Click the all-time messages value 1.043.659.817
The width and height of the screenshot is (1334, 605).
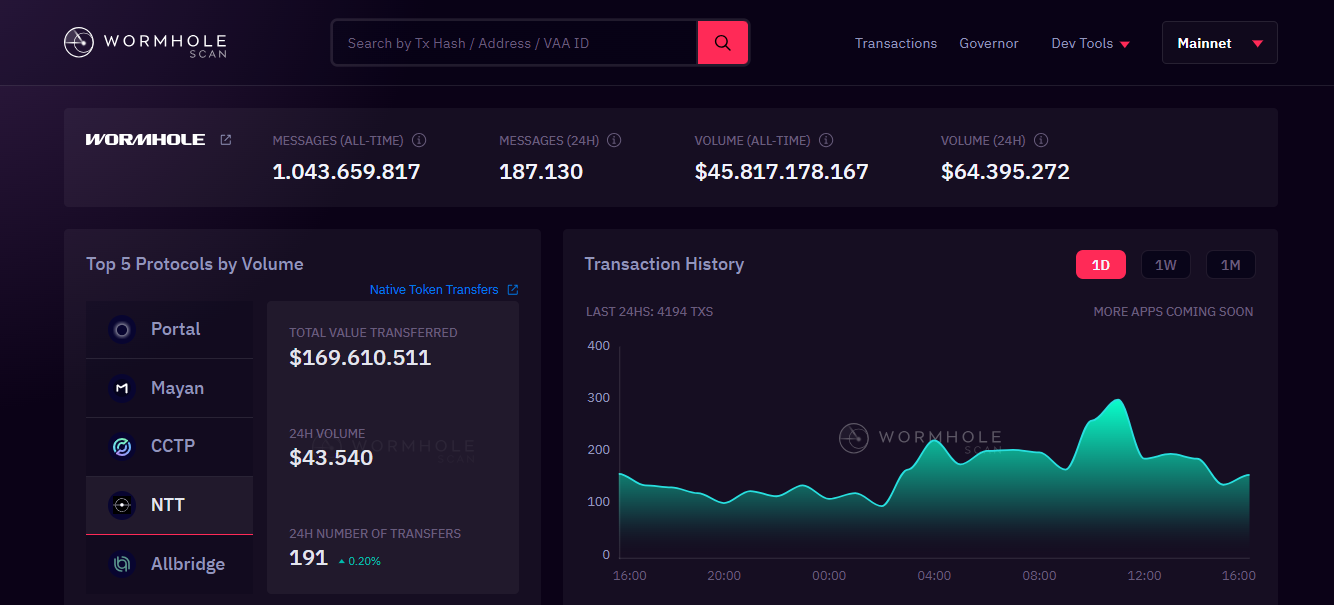click(x=347, y=172)
